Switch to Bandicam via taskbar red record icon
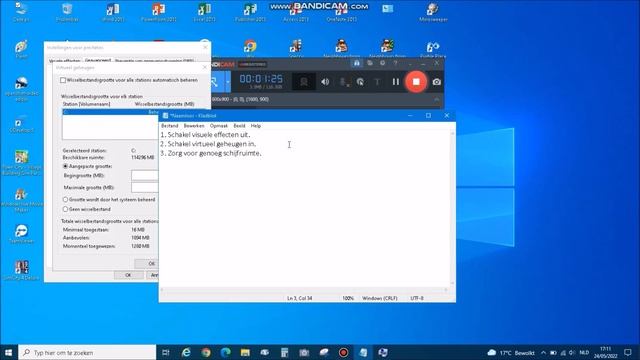The image size is (640, 360). coord(343,352)
